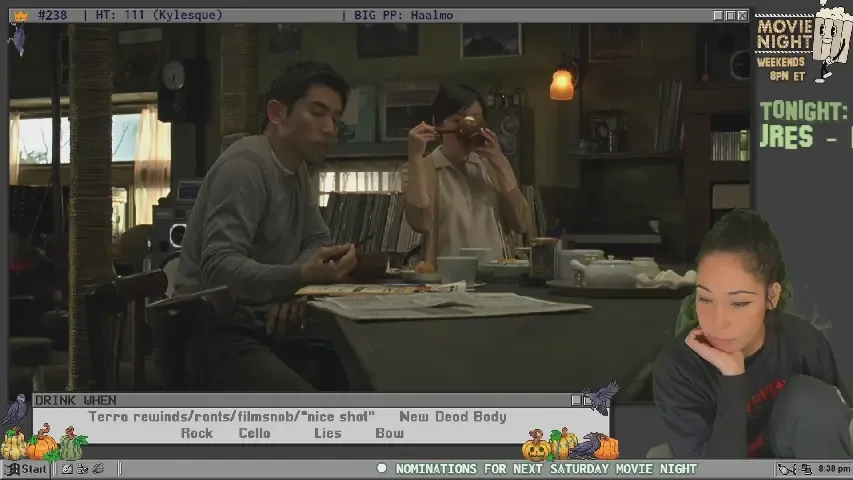The image size is (853, 480).
Task: Click the third quick launch icon on the taskbar
Action: pyautogui.click(x=97, y=469)
